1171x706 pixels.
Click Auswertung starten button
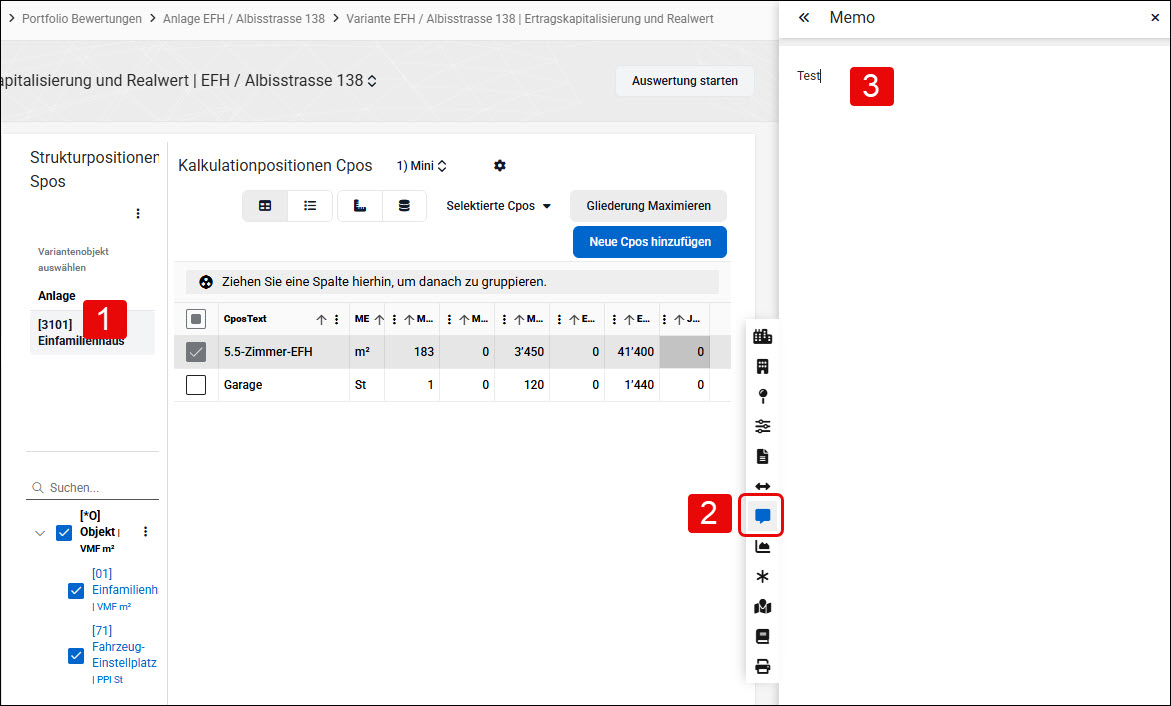pos(685,81)
